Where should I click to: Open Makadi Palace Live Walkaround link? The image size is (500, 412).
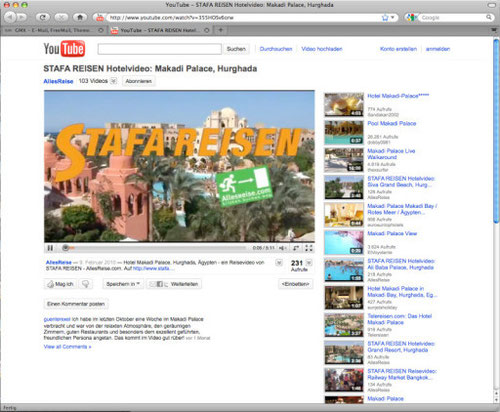click(391, 154)
